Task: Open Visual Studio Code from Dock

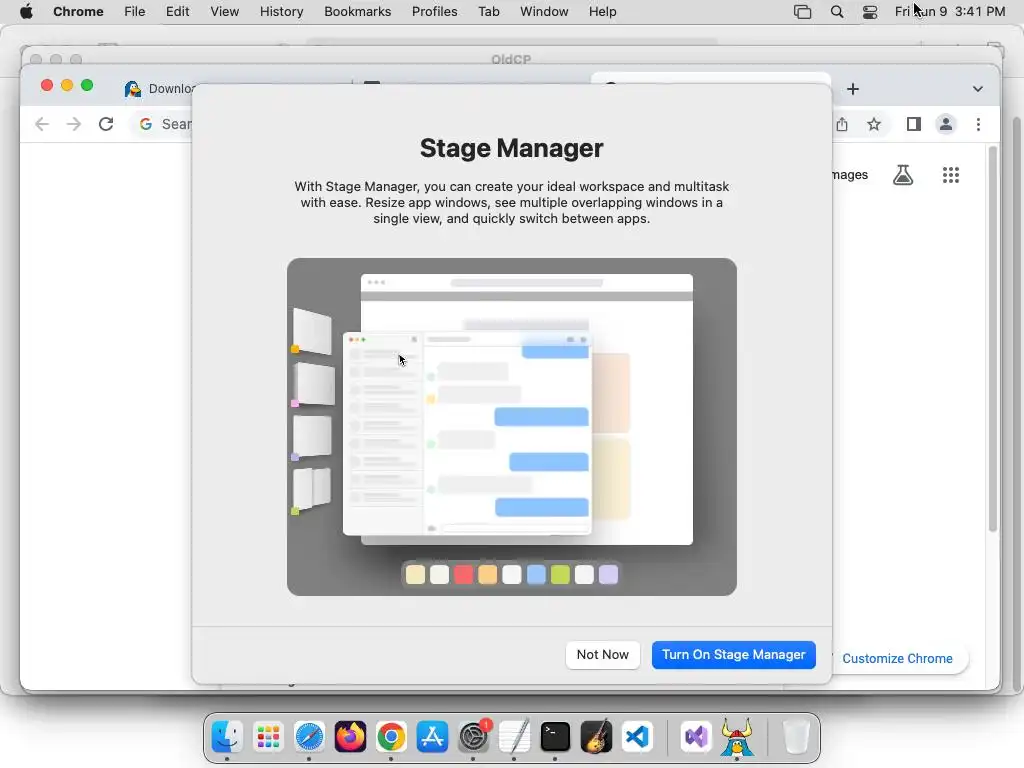Action: click(x=637, y=737)
